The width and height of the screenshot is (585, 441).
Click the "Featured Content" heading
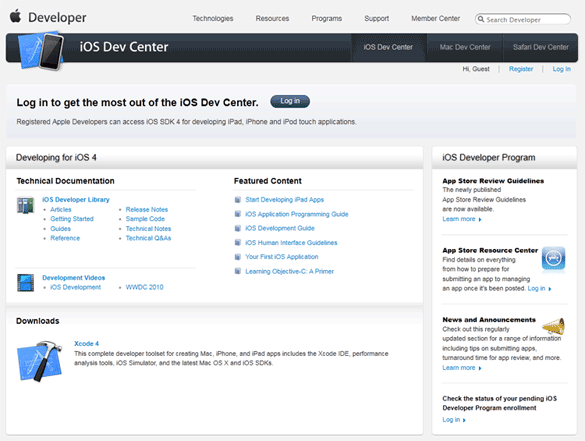coord(268,181)
